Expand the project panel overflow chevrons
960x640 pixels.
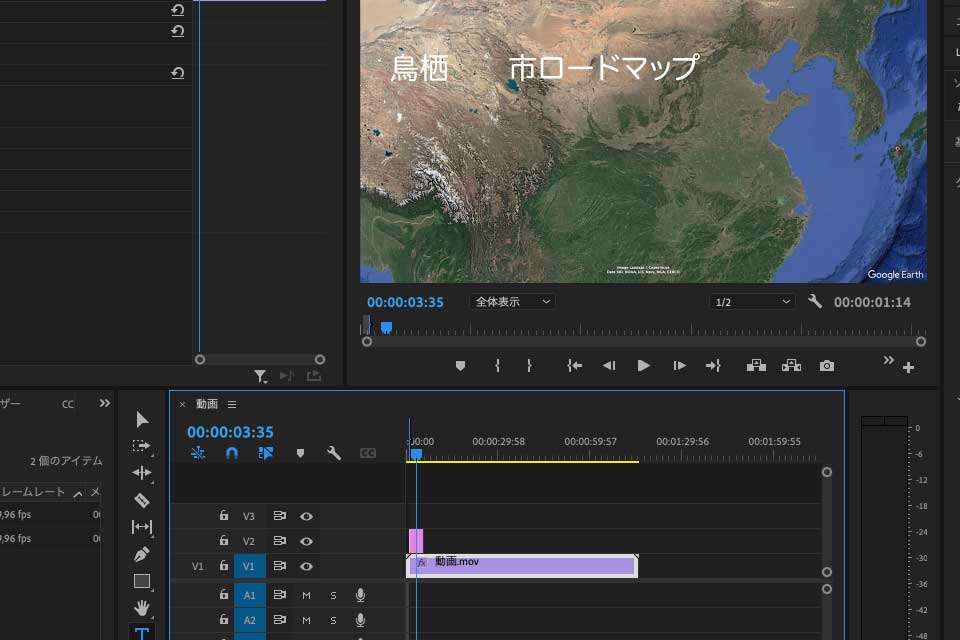[104, 404]
